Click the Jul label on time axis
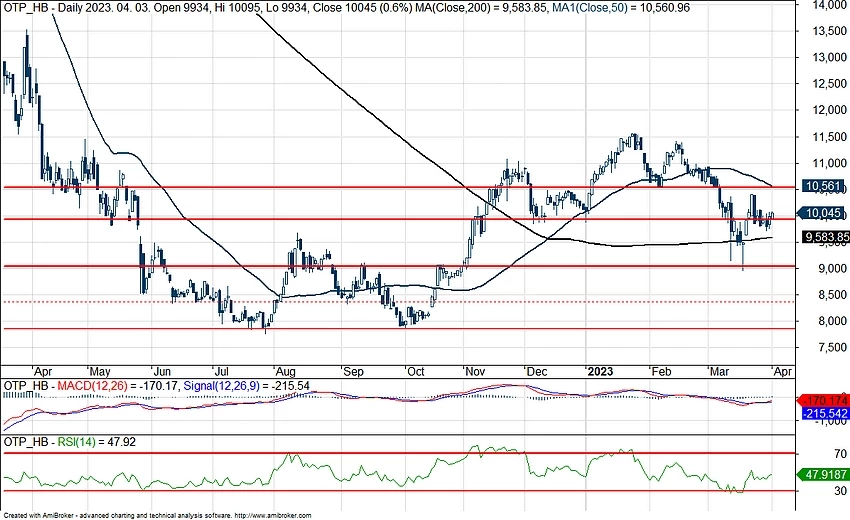 tap(221, 371)
